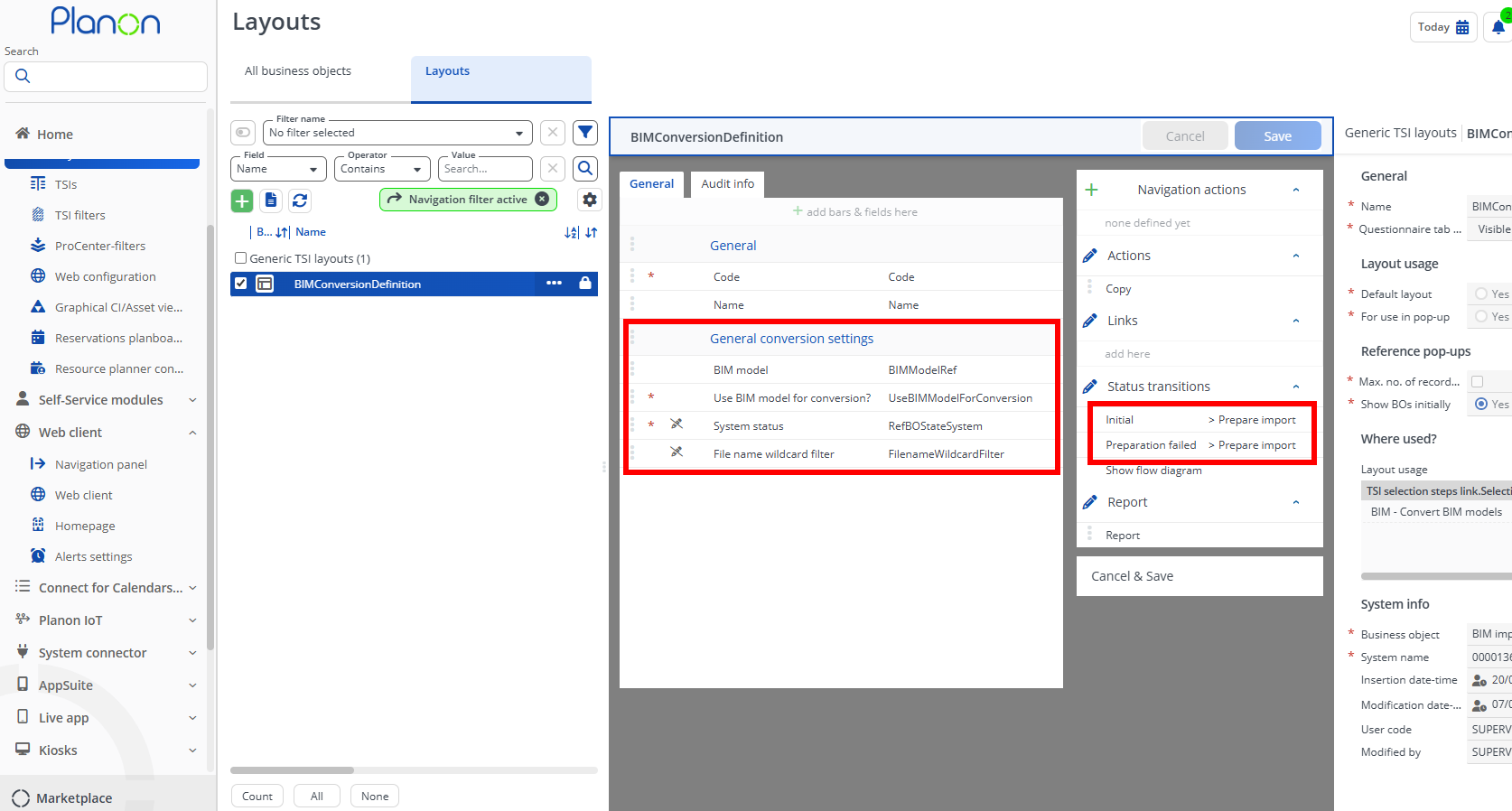Open the Audit info tab
1512x811 pixels.
click(728, 184)
